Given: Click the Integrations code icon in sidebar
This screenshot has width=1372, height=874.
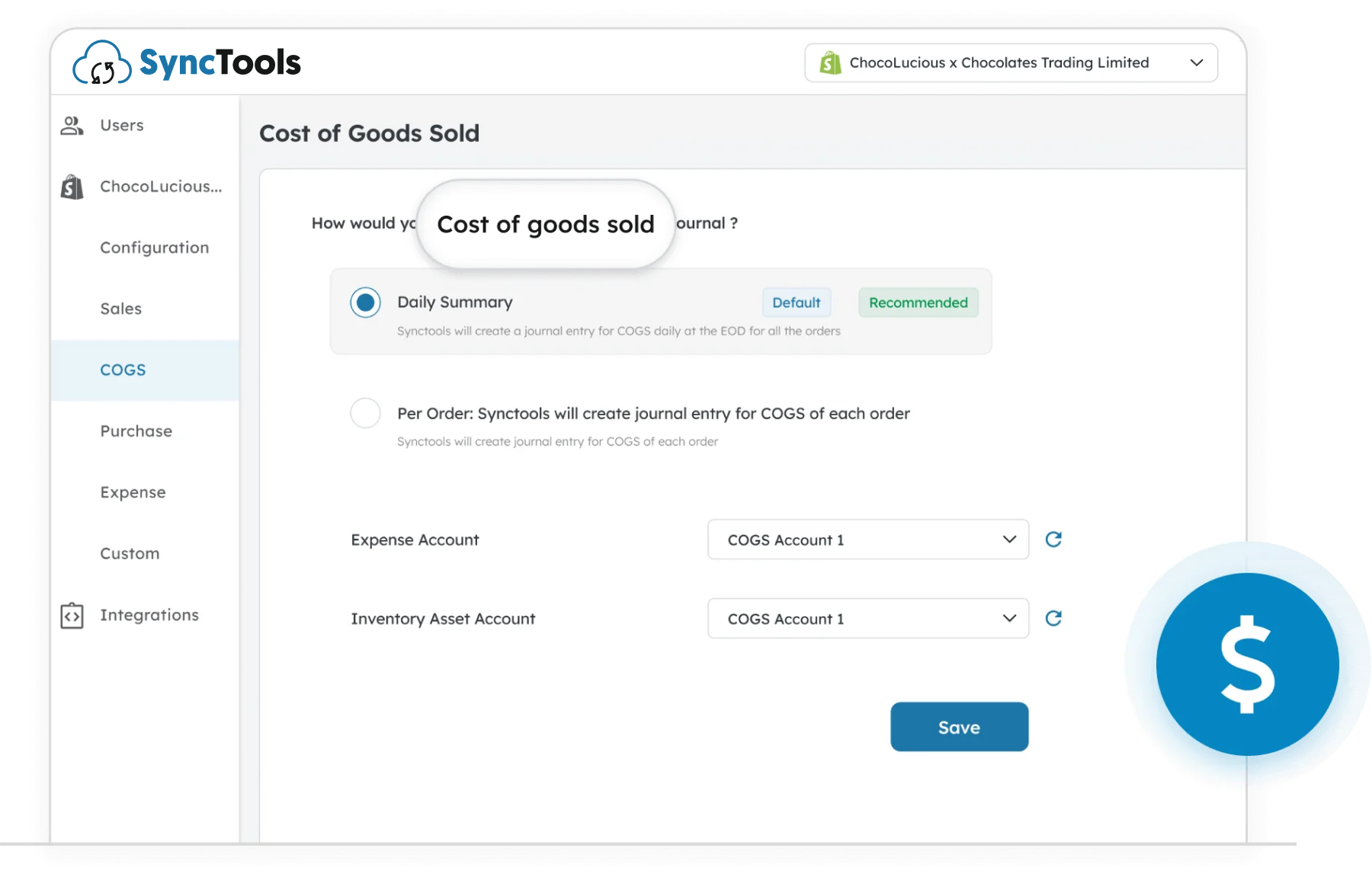Looking at the screenshot, I should click(x=72, y=616).
